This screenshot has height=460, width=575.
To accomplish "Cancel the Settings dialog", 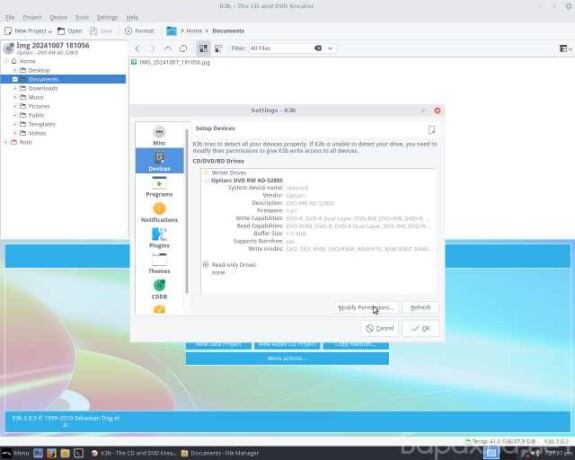I will point(380,328).
